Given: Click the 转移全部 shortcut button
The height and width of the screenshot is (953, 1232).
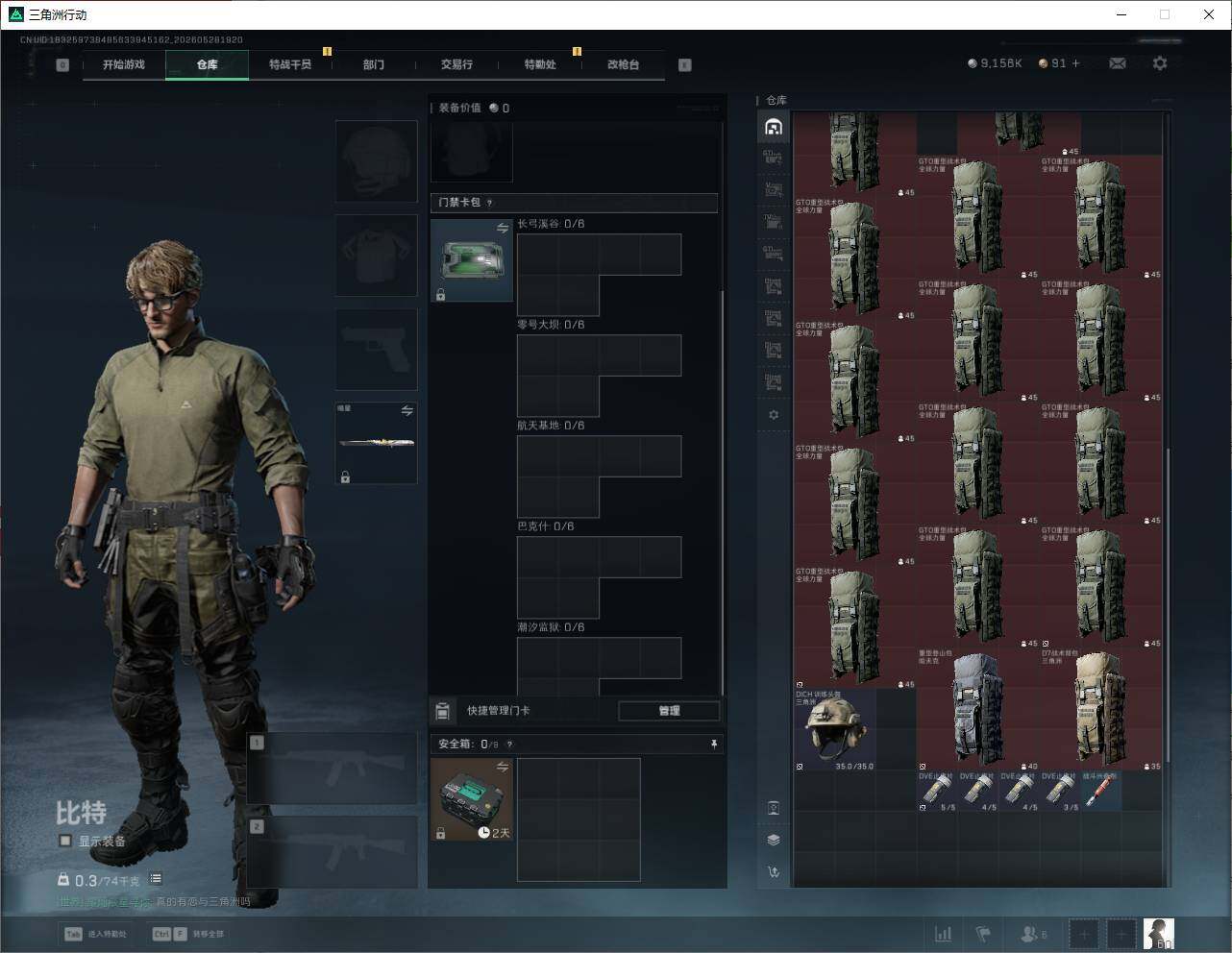Looking at the screenshot, I should click(188, 934).
